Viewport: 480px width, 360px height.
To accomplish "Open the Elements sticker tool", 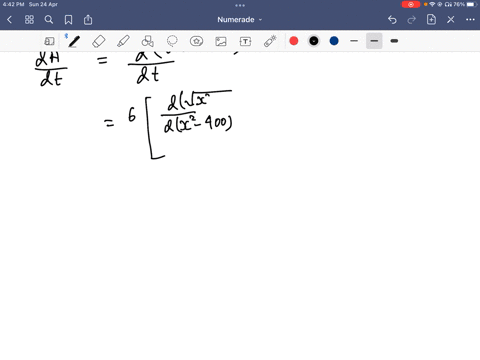I will coord(196,41).
